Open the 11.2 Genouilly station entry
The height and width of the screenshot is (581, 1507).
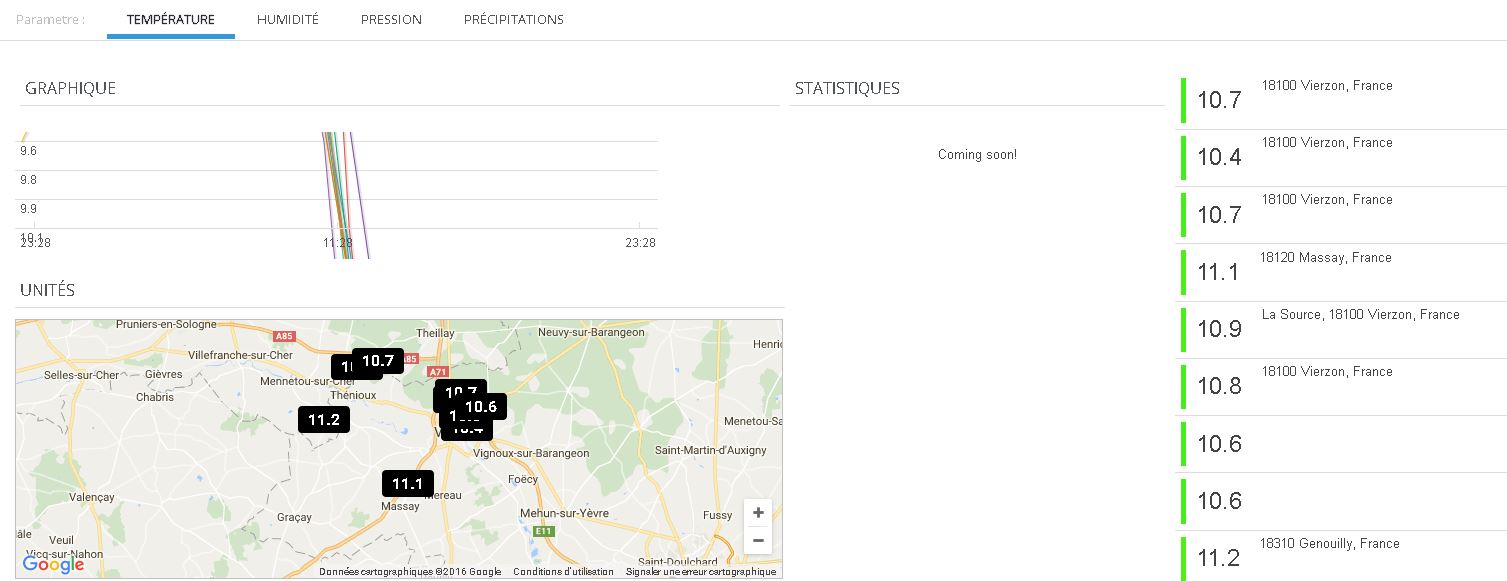click(1340, 557)
